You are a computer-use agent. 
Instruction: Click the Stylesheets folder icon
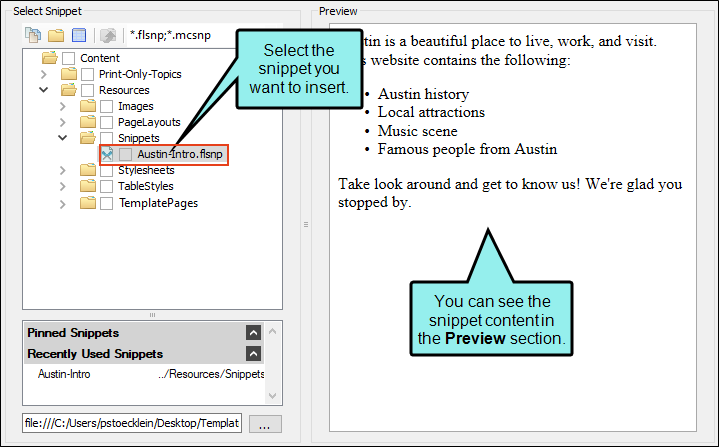tap(88, 170)
